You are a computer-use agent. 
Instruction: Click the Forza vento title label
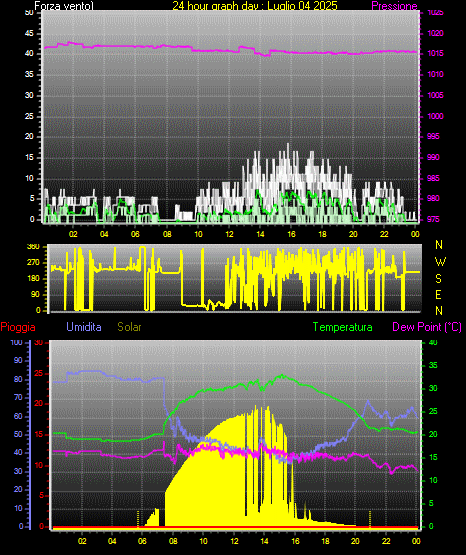pyautogui.click(x=64, y=6)
